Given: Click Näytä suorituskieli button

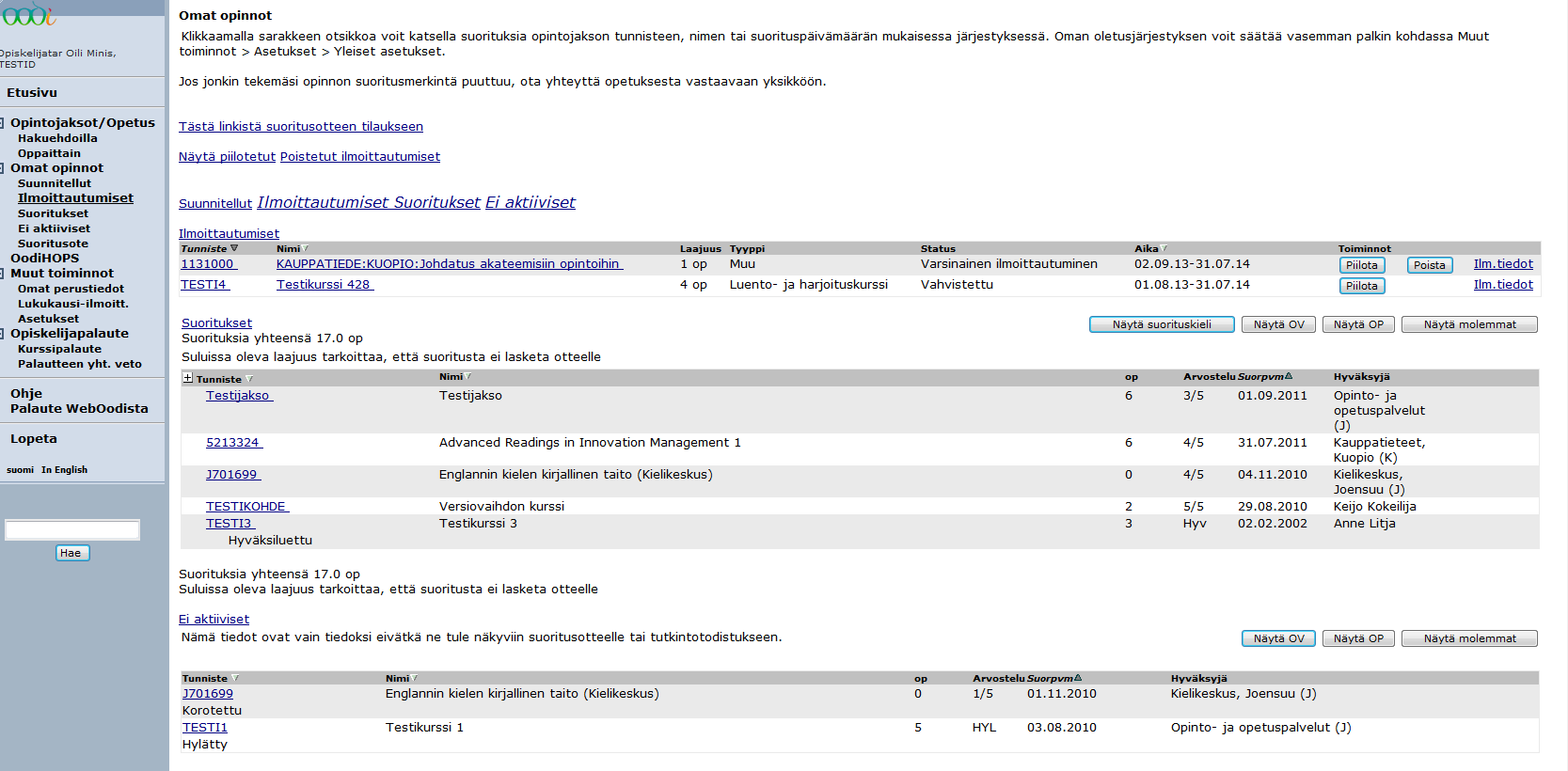Looking at the screenshot, I should click(x=1162, y=324).
